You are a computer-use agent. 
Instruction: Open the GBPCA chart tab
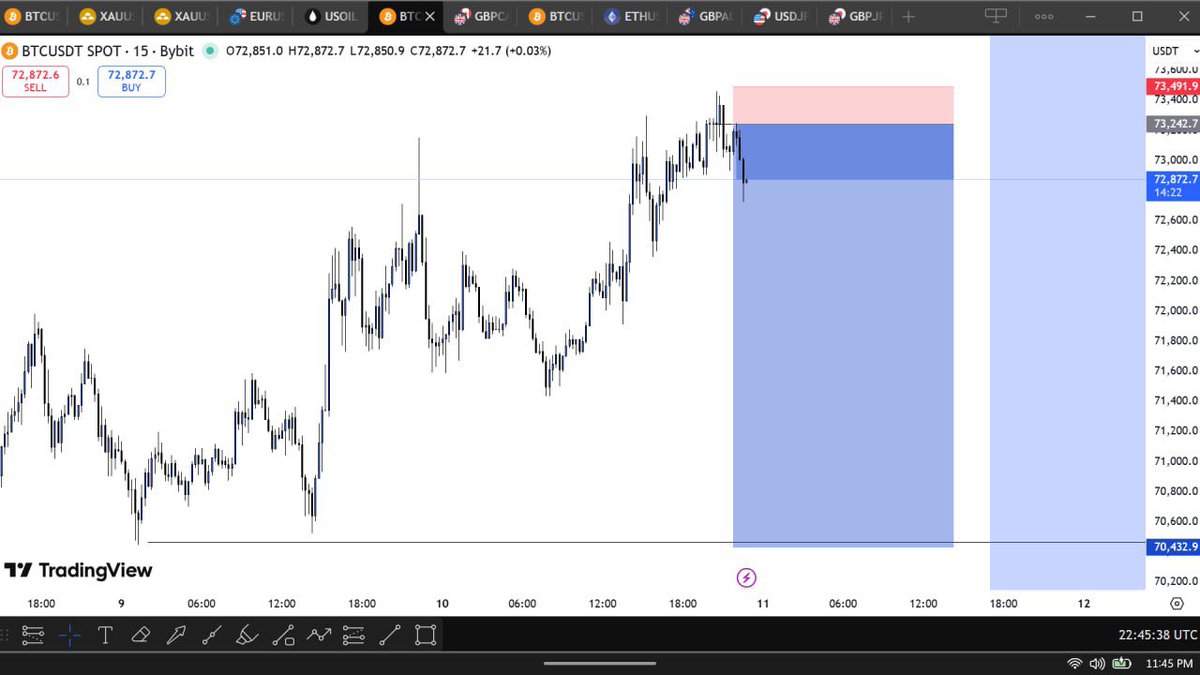click(x=480, y=17)
